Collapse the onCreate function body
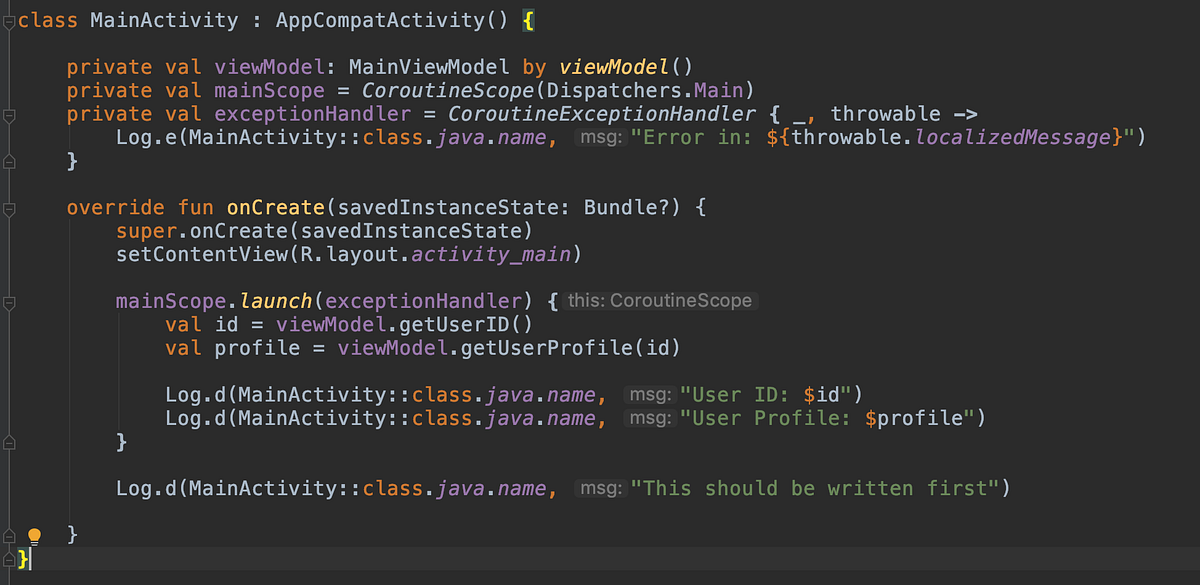This screenshot has width=1200, height=585. (x=8, y=207)
